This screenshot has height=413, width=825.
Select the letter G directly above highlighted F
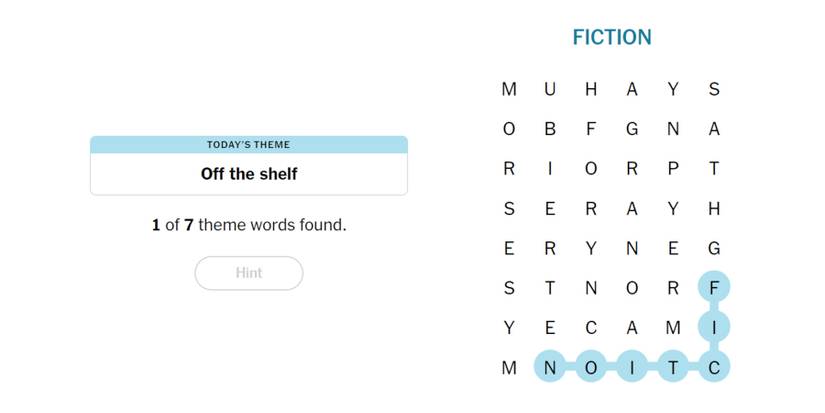click(x=714, y=248)
